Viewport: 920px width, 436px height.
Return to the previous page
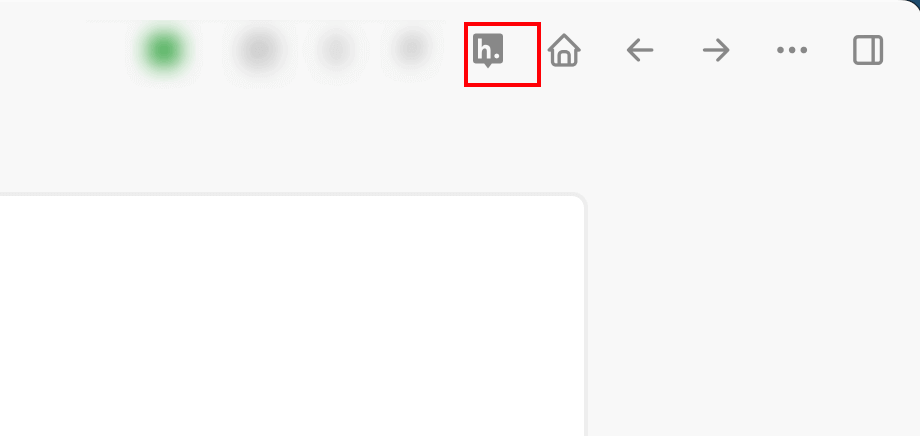(x=640, y=50)
